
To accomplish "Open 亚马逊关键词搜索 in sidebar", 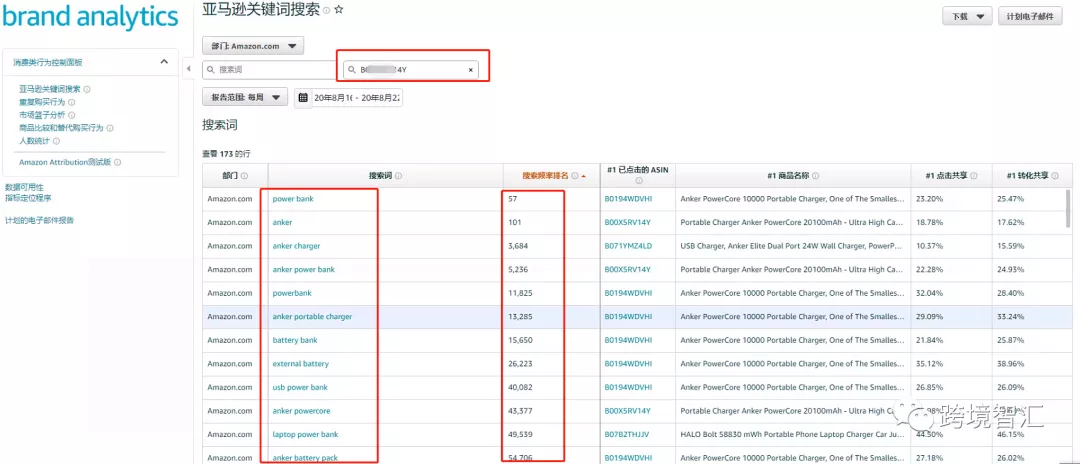I will [50, 89].
